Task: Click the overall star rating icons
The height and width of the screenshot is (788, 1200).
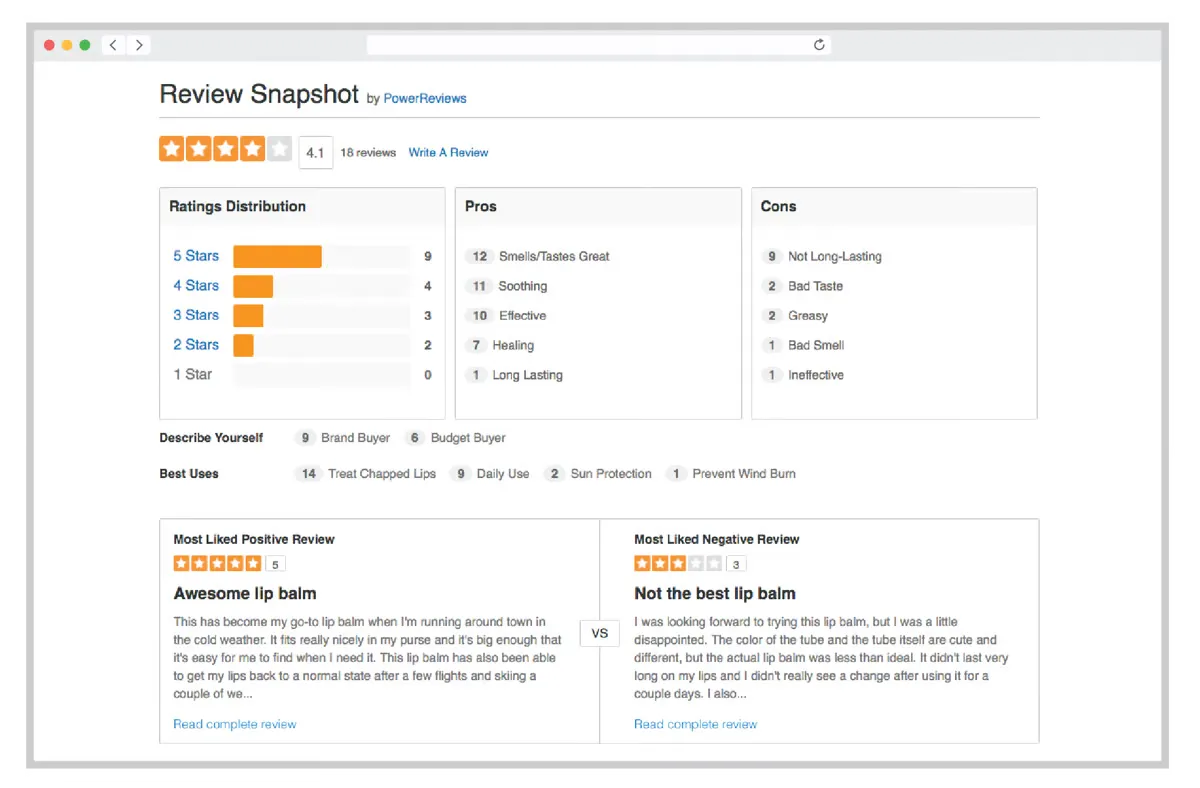Action: pos(225,150)
